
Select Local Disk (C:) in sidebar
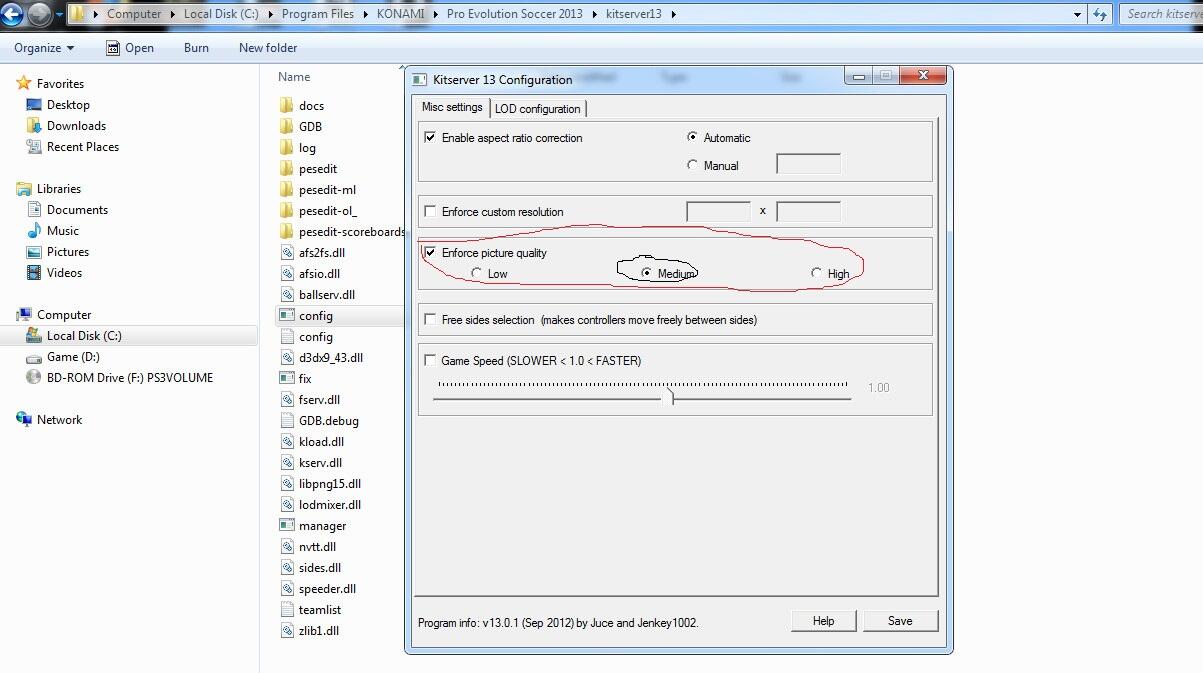(84, 336)
